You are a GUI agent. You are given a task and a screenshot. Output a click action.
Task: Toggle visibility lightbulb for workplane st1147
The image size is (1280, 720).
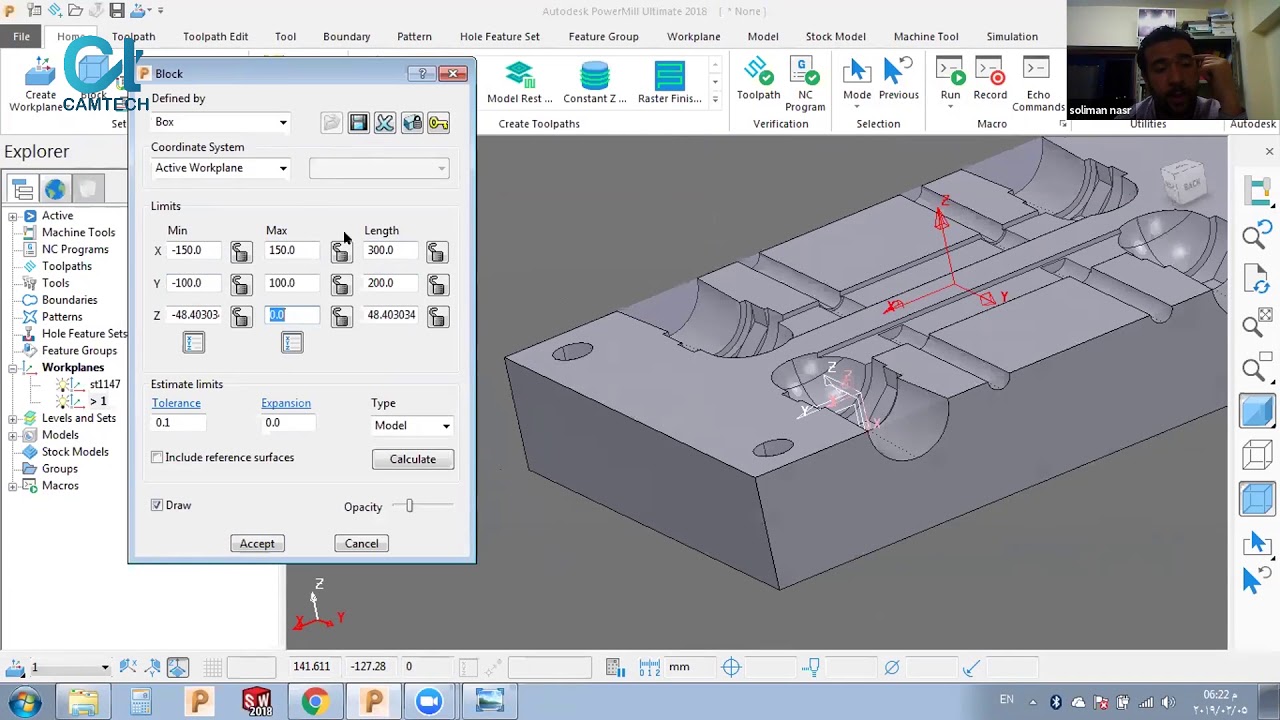[62, 385]
